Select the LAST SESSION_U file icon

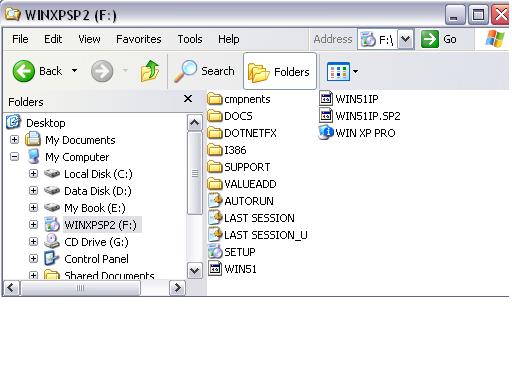[215, 235]
